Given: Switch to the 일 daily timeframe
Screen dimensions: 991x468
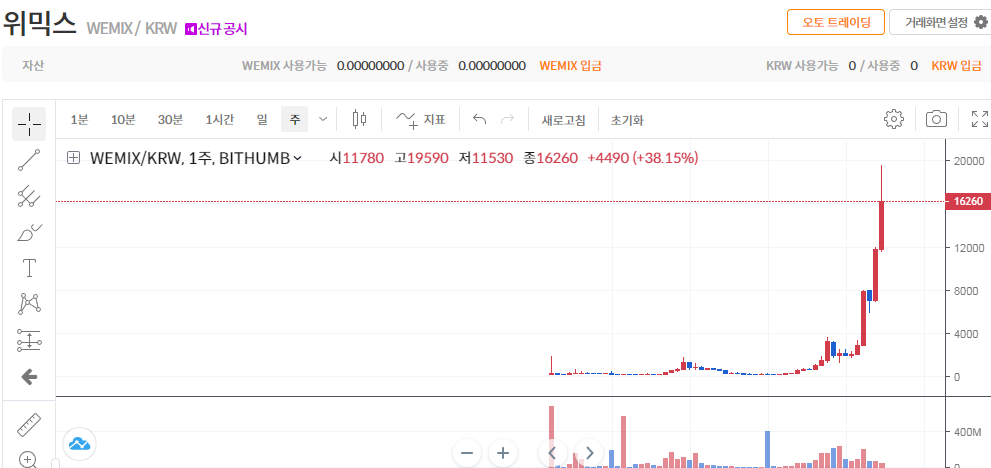Looking at the screenshot, I should [x=262, y=120].
